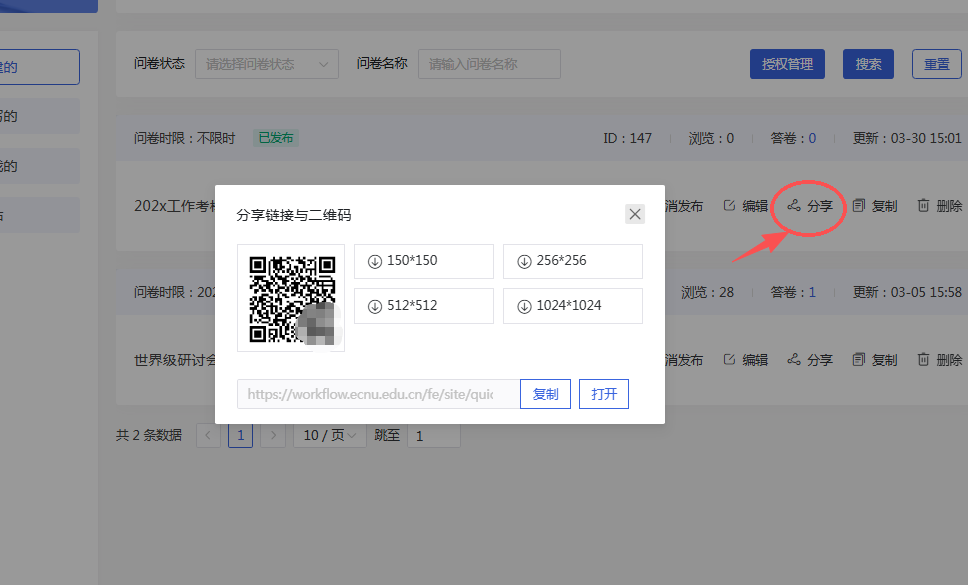Select the highlighted first sidebar menu item
968x585 pixels.
click(x=40, y=67)
